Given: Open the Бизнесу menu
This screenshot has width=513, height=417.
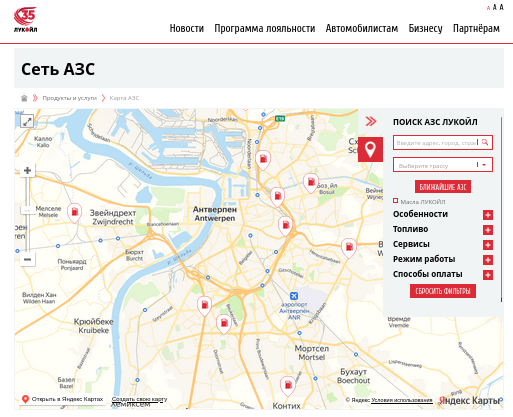Looking at the screenshot, I should tap(425, 29).
